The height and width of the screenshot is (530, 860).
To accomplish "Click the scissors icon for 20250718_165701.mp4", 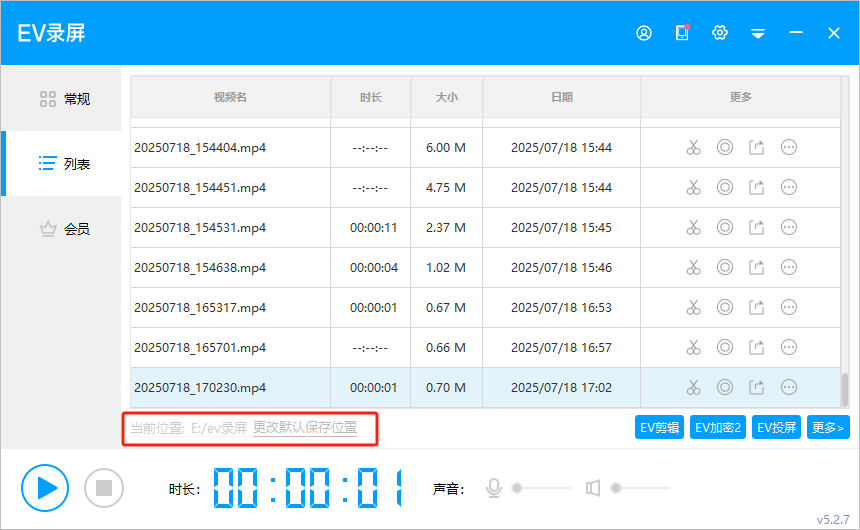I will [x=693, y=348].
